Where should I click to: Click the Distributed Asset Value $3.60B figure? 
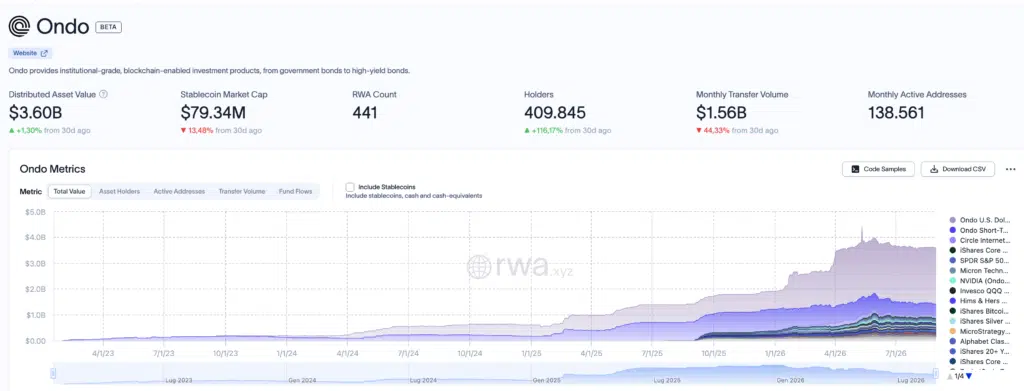click(x=35, y=113)
